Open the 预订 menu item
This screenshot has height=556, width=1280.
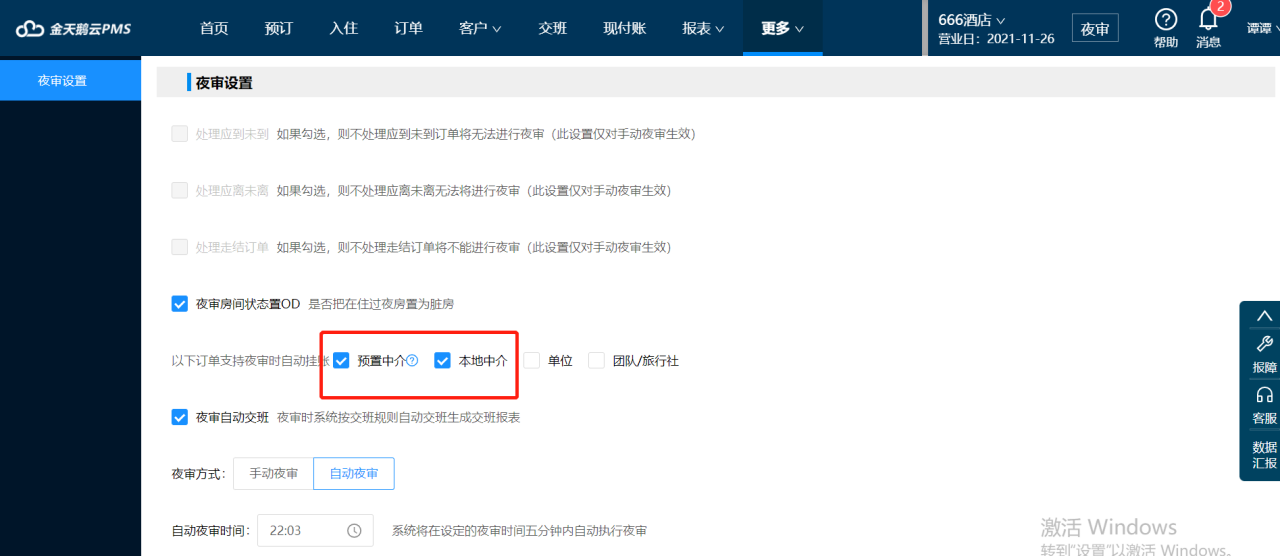point(279,28)
